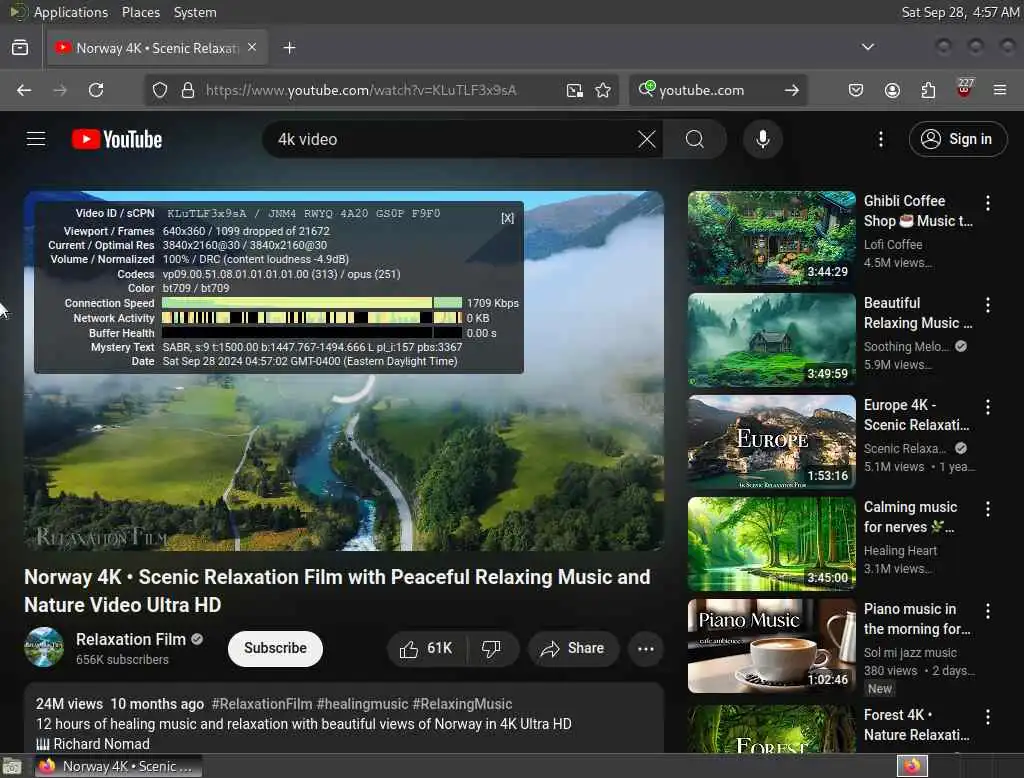This screenshot has width=1024, height=778.
Task: Open the Places menu
Action: click(140, 12)
